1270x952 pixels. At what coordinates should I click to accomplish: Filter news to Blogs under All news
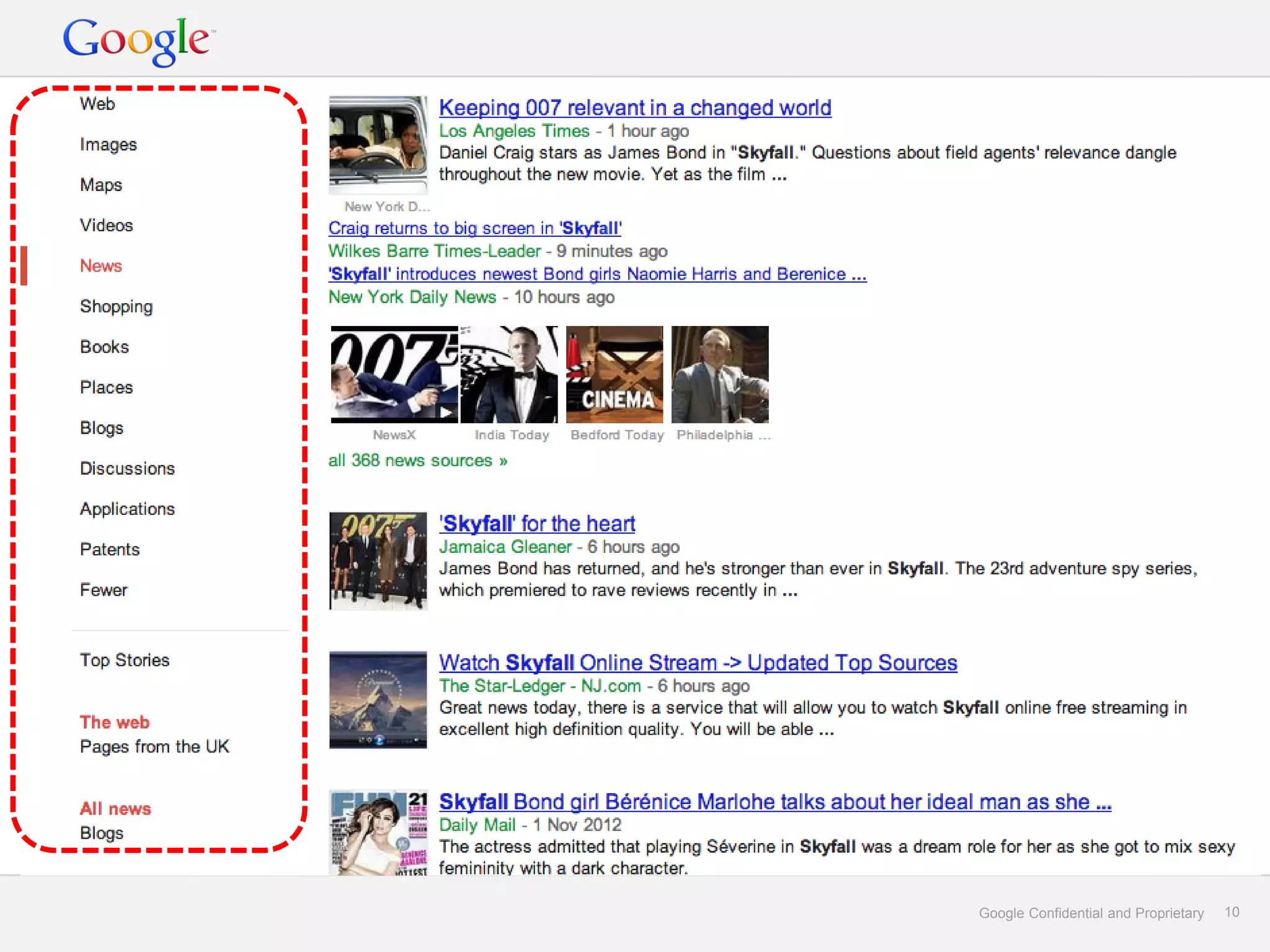pos(102,833)
